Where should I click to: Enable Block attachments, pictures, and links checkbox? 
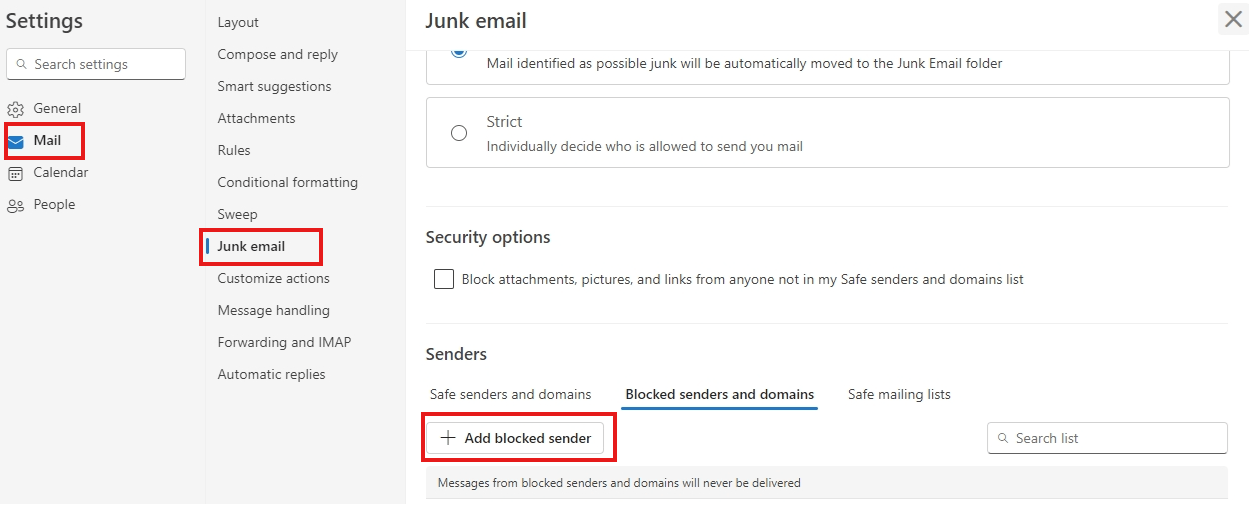tap(444, 279)
